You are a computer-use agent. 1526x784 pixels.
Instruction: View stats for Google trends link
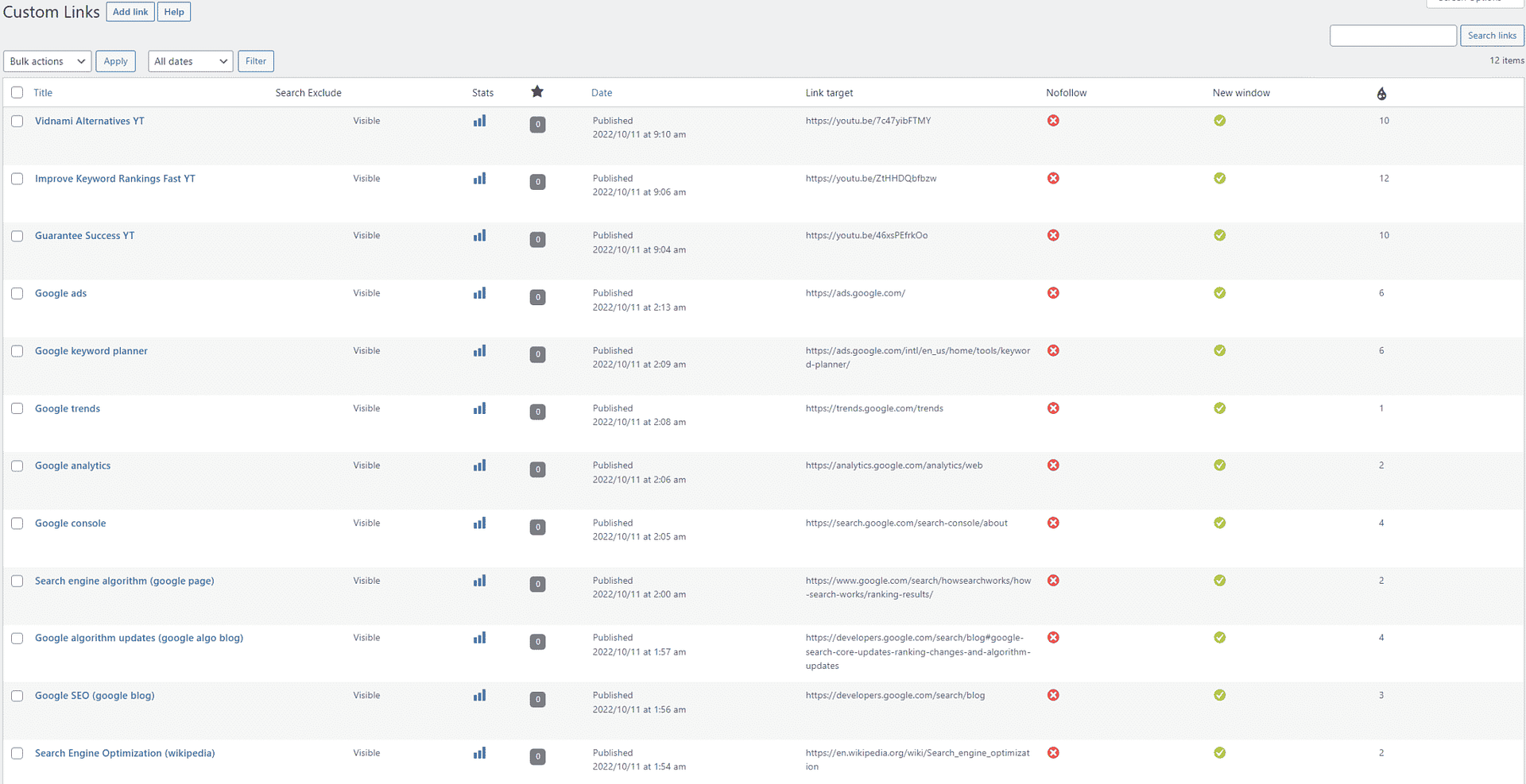tap(479, 408)
